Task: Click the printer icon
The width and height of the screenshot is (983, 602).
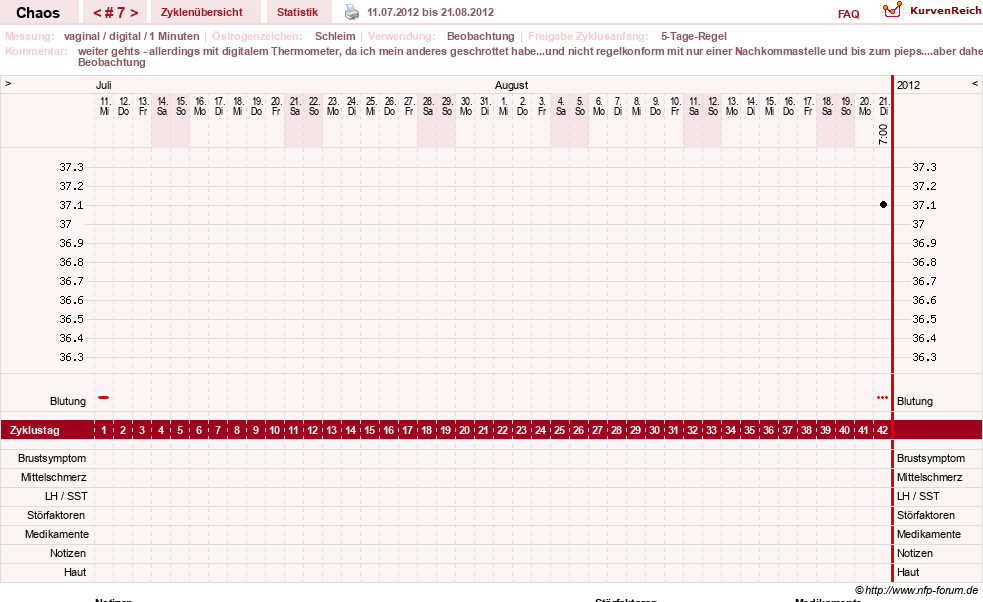Action: (x=352, y=12)
